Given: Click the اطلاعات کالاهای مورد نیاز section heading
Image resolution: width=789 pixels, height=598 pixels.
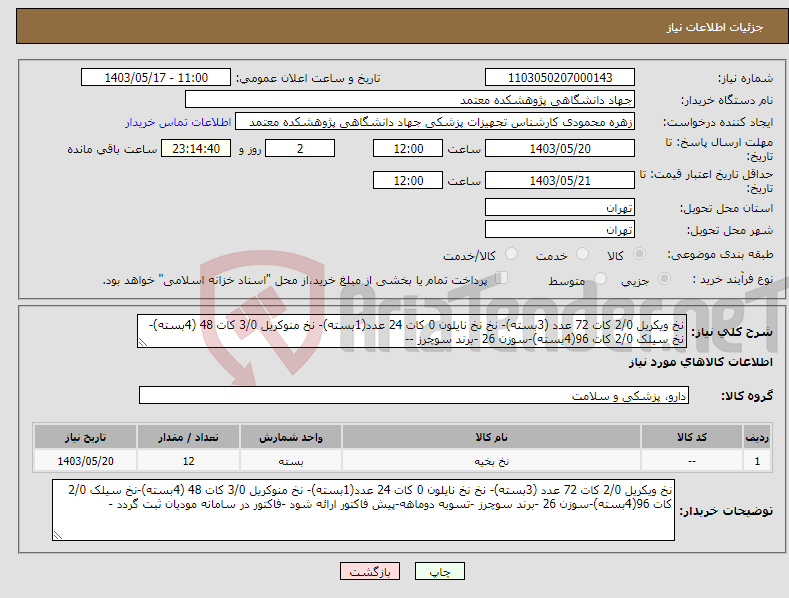Looking at the screenshot, I should coord(700,362).
